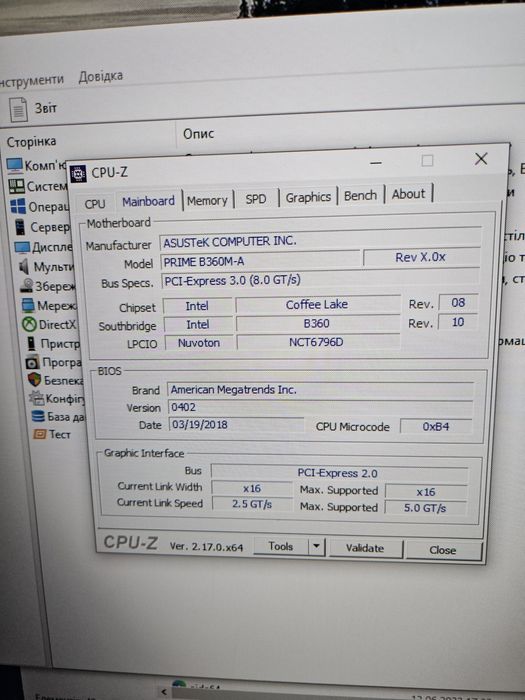Click the Сторінка column header in AIDA64

pos(31,142)
